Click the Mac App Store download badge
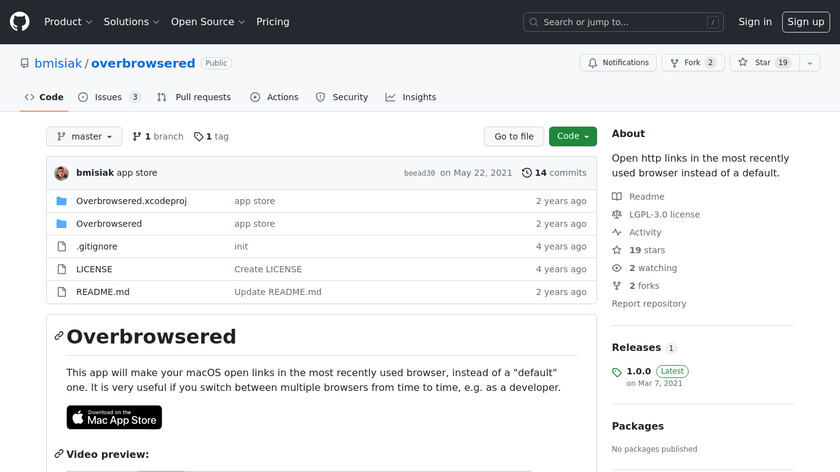The width and height of the screenshot is (840, 472). (x=114, y=417)
